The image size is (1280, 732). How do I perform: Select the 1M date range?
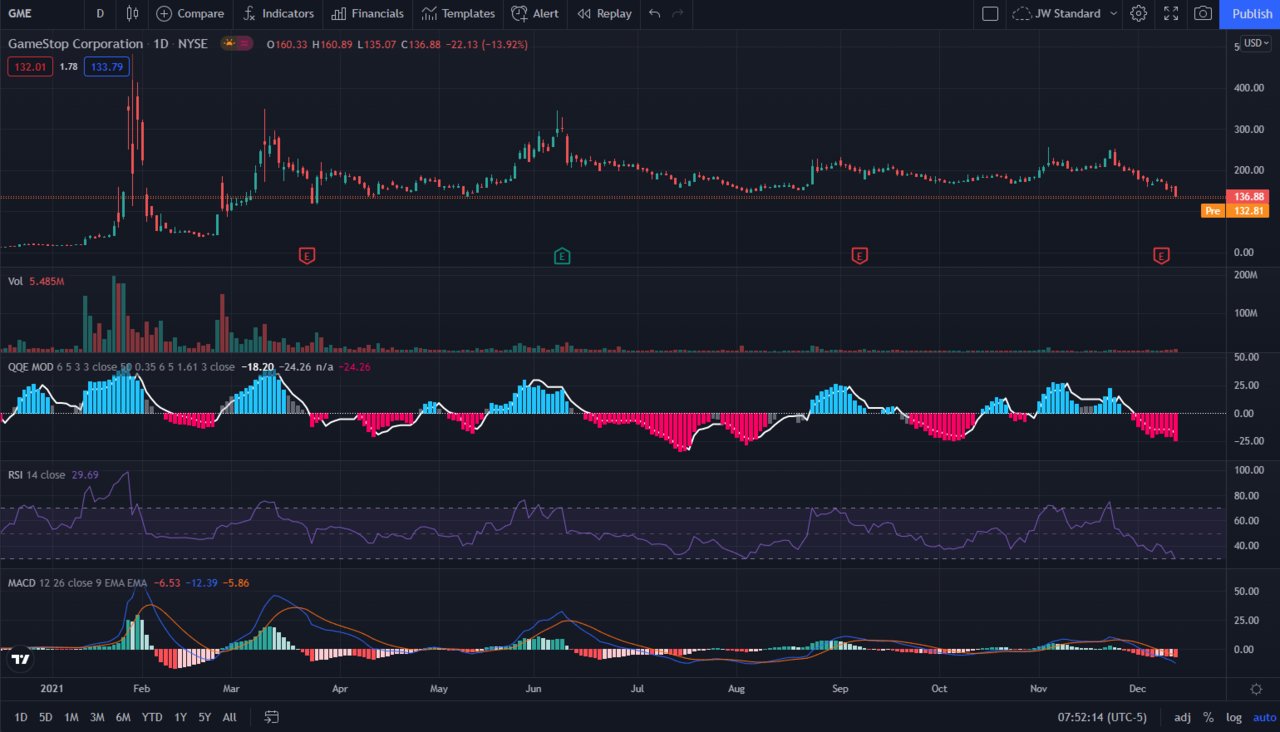click(71, 717)
